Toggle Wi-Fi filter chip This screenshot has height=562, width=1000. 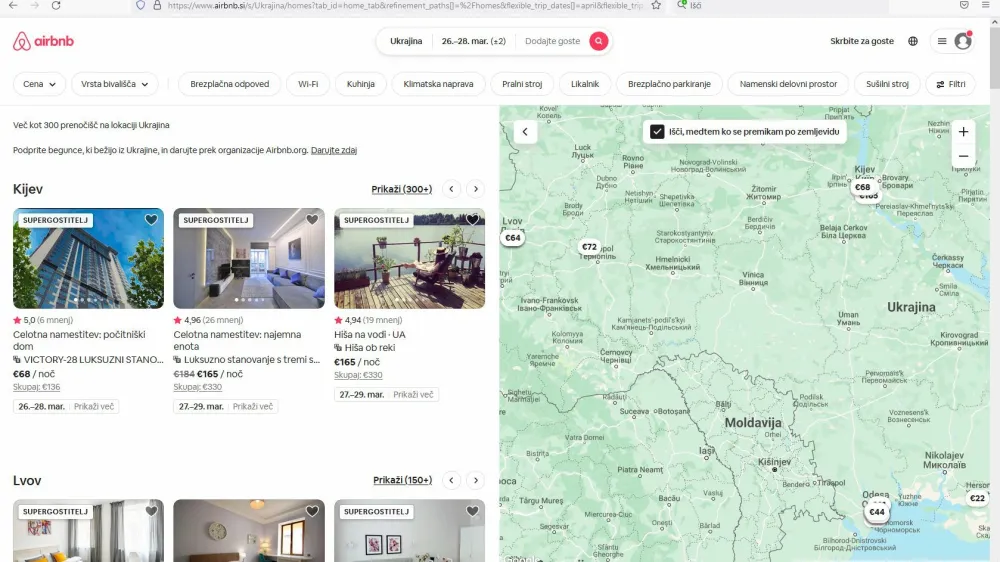(308, 84)
